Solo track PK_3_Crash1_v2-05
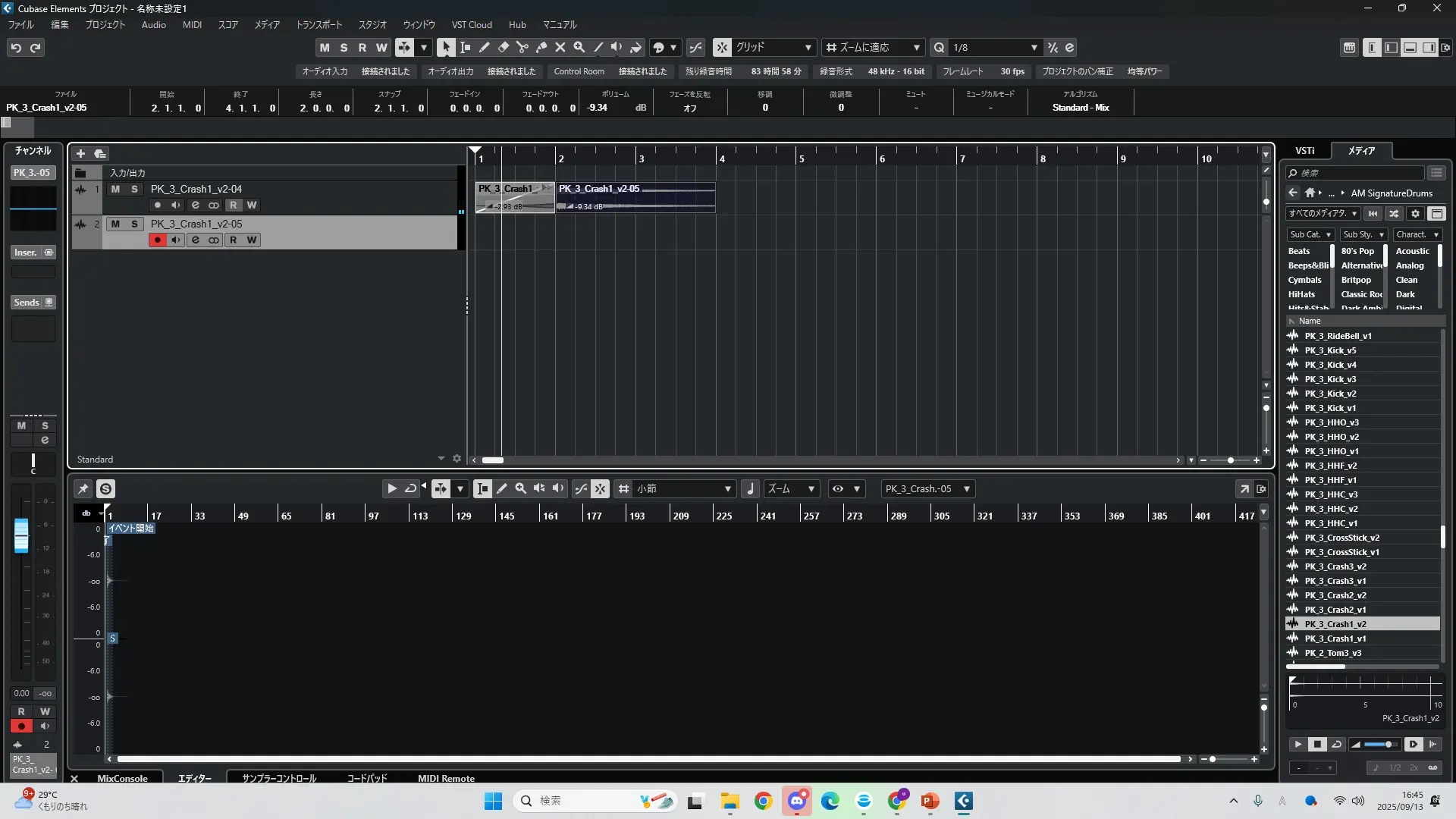 click(x=134, y=224)
